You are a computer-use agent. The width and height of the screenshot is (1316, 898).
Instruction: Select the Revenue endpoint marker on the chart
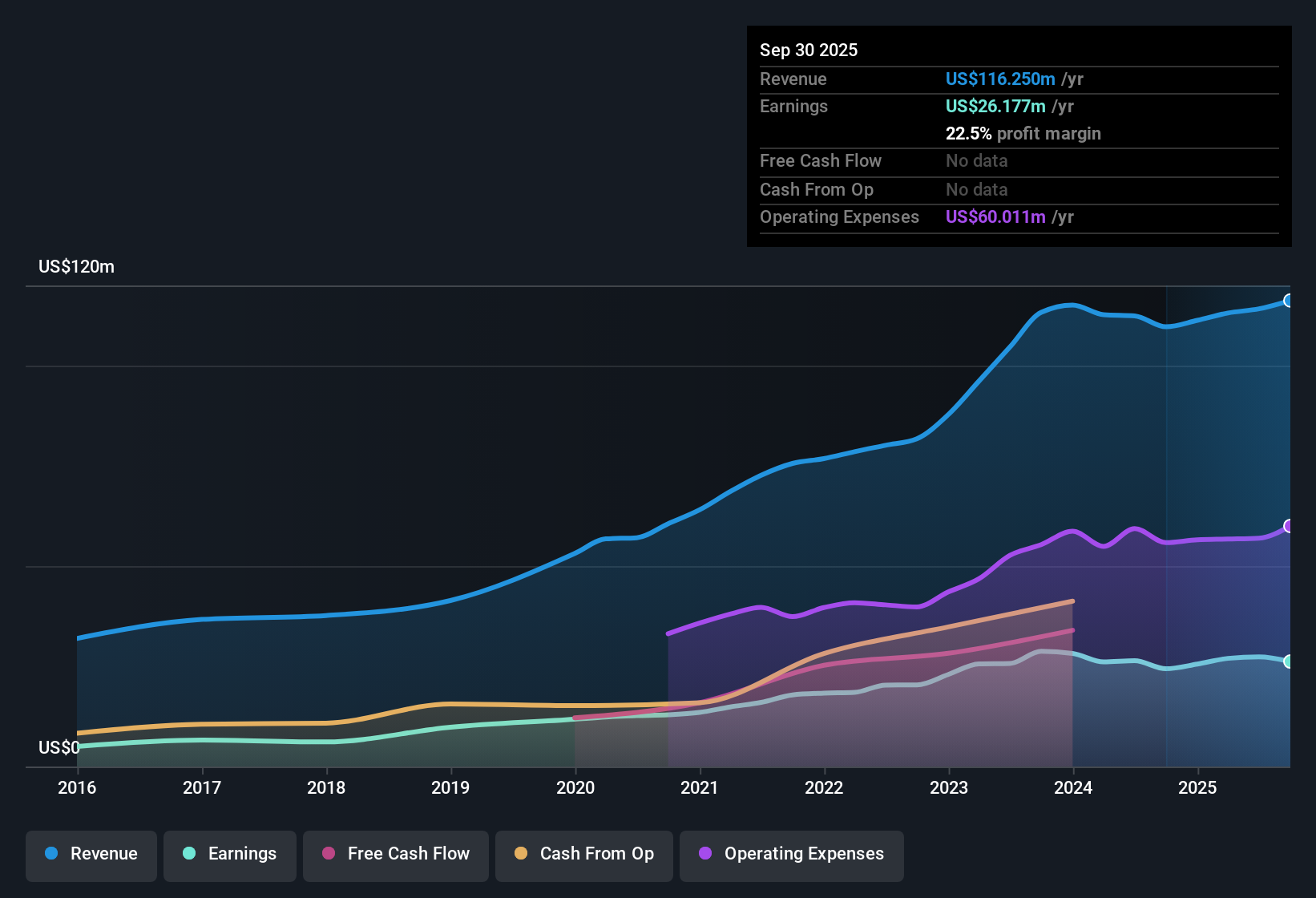1289,300
